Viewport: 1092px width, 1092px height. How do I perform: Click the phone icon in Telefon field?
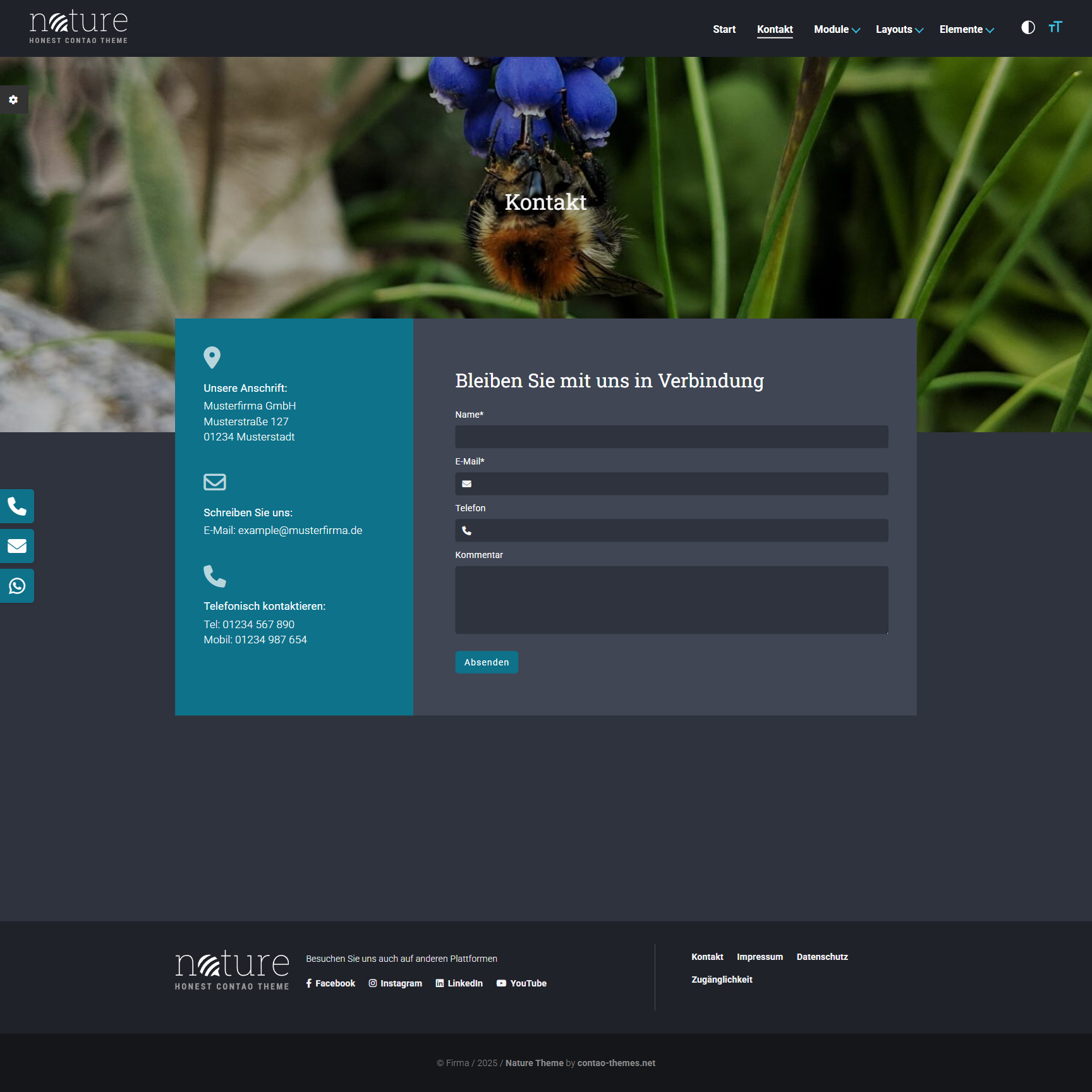coord(467,531)
